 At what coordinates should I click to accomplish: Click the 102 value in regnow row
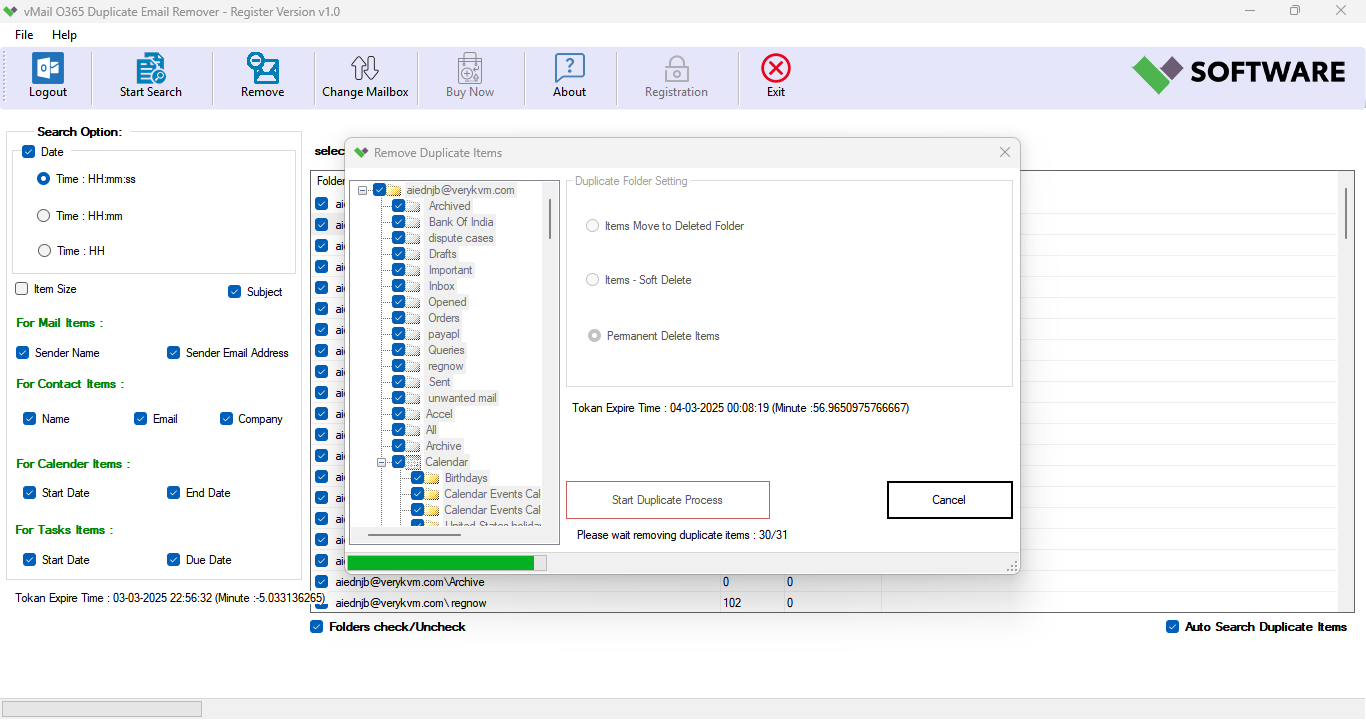point(732,603)
